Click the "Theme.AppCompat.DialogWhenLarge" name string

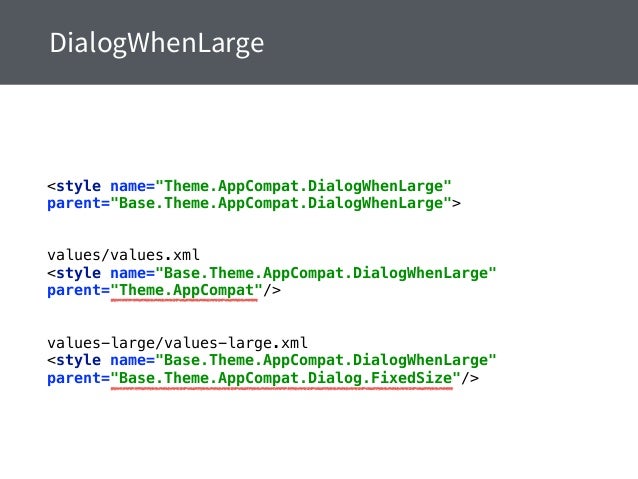[304, 186]
